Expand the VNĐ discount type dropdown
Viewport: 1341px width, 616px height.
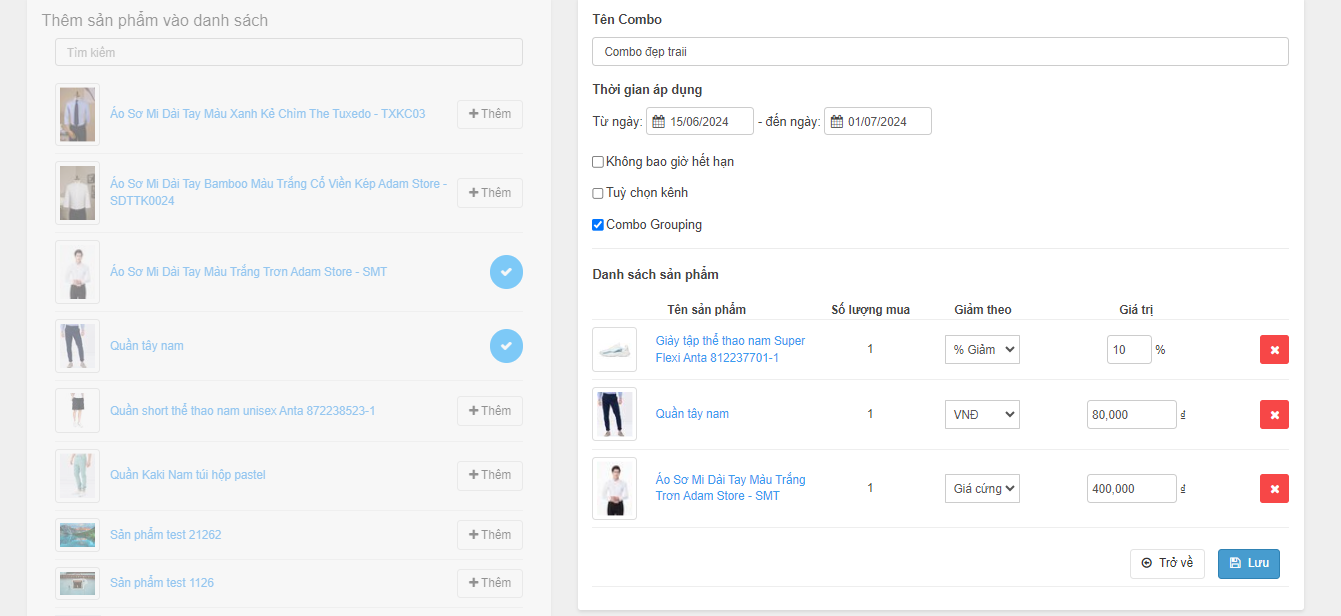982,414
